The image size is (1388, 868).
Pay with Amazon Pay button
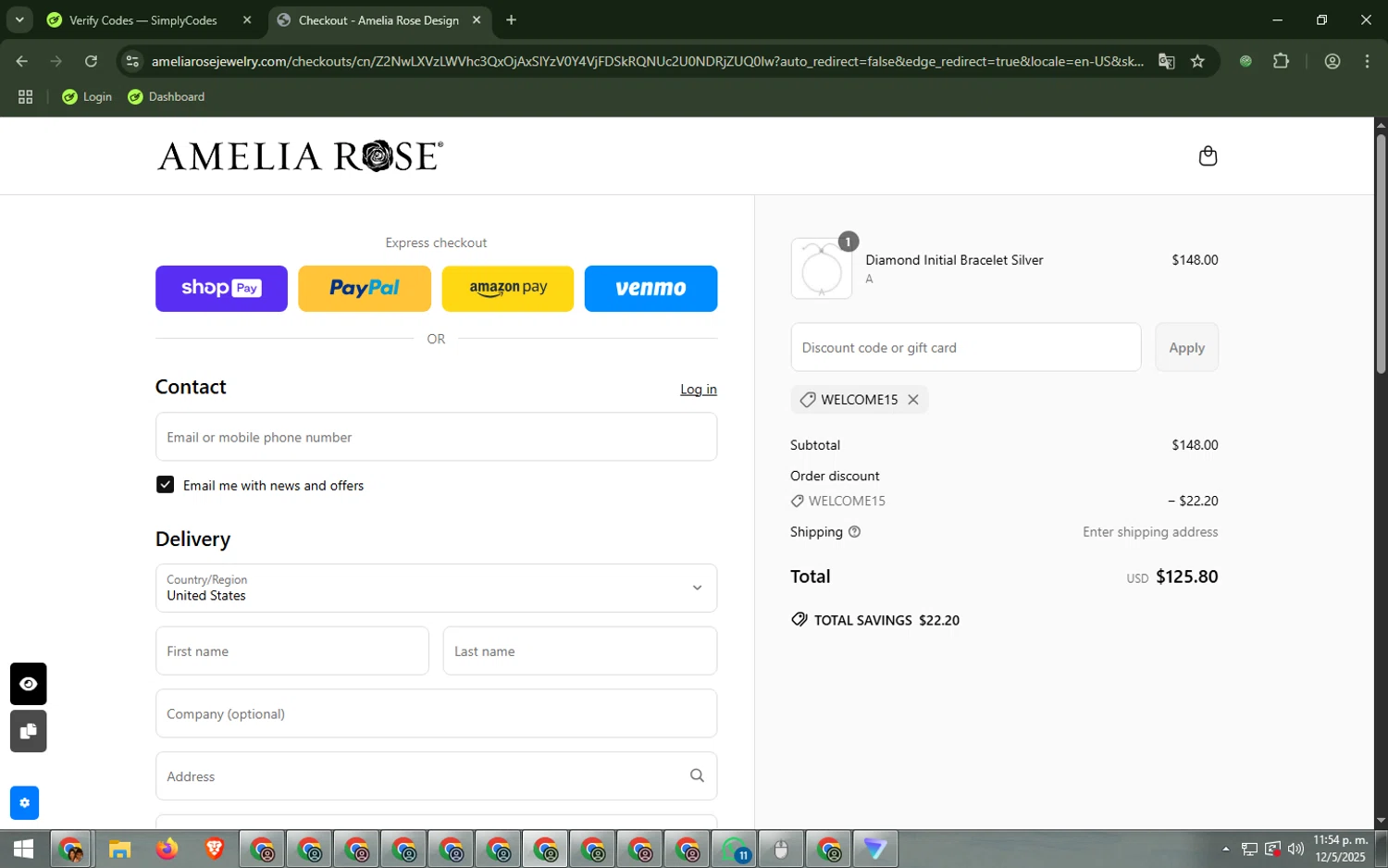[x=508, y=289]
